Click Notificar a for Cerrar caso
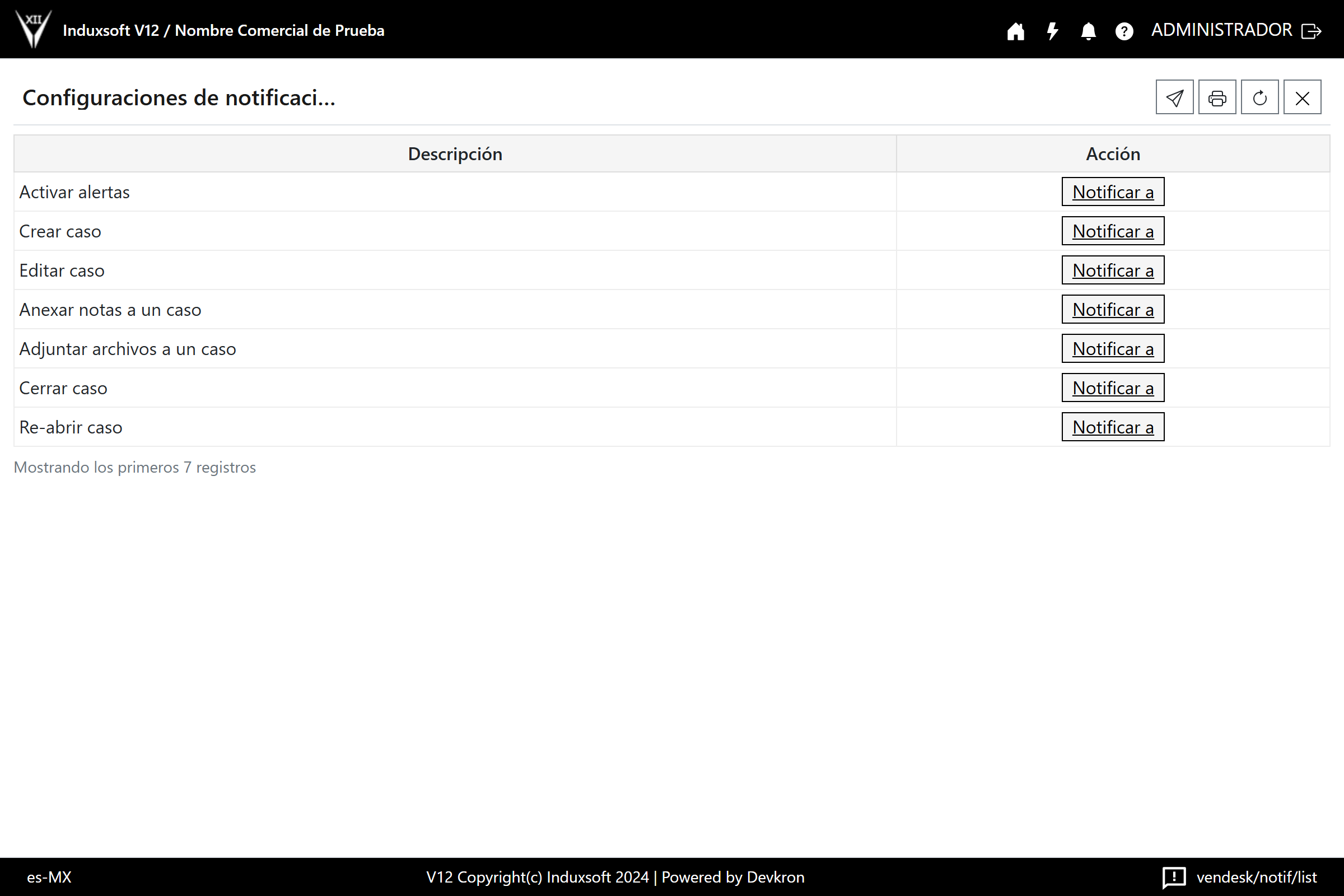The height and width of the screenshot is (896, 1344). pos(1113,388)
